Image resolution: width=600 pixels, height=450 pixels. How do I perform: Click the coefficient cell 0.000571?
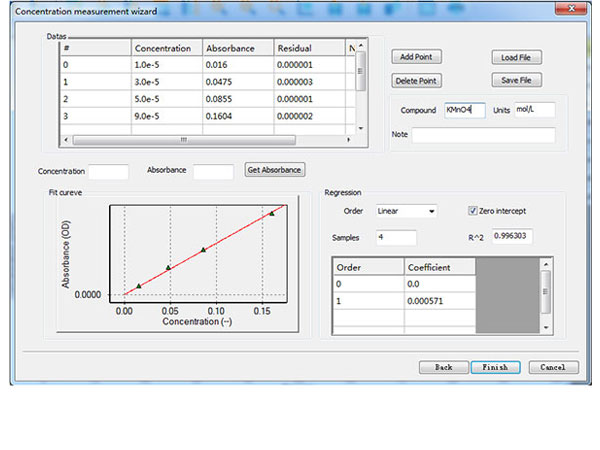[x=439, y=301]
